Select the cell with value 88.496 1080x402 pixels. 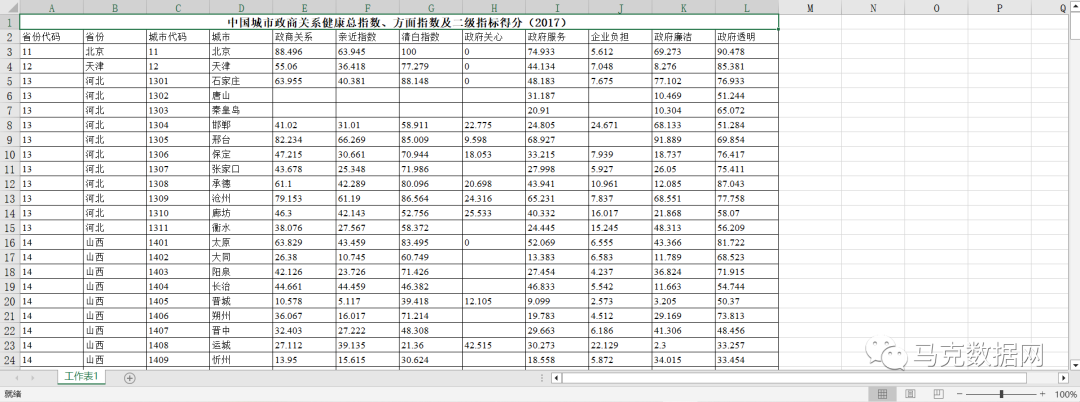(x=304, y=52)
